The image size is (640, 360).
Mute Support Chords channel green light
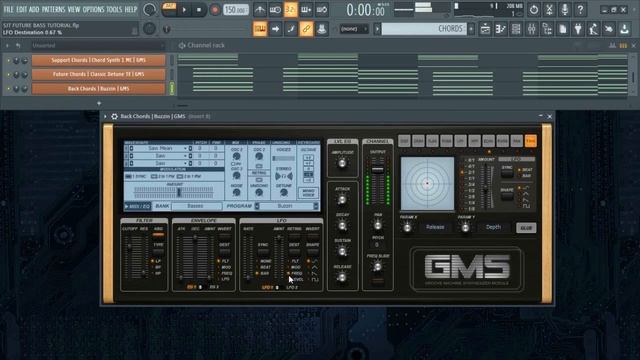tap(9, 60)
